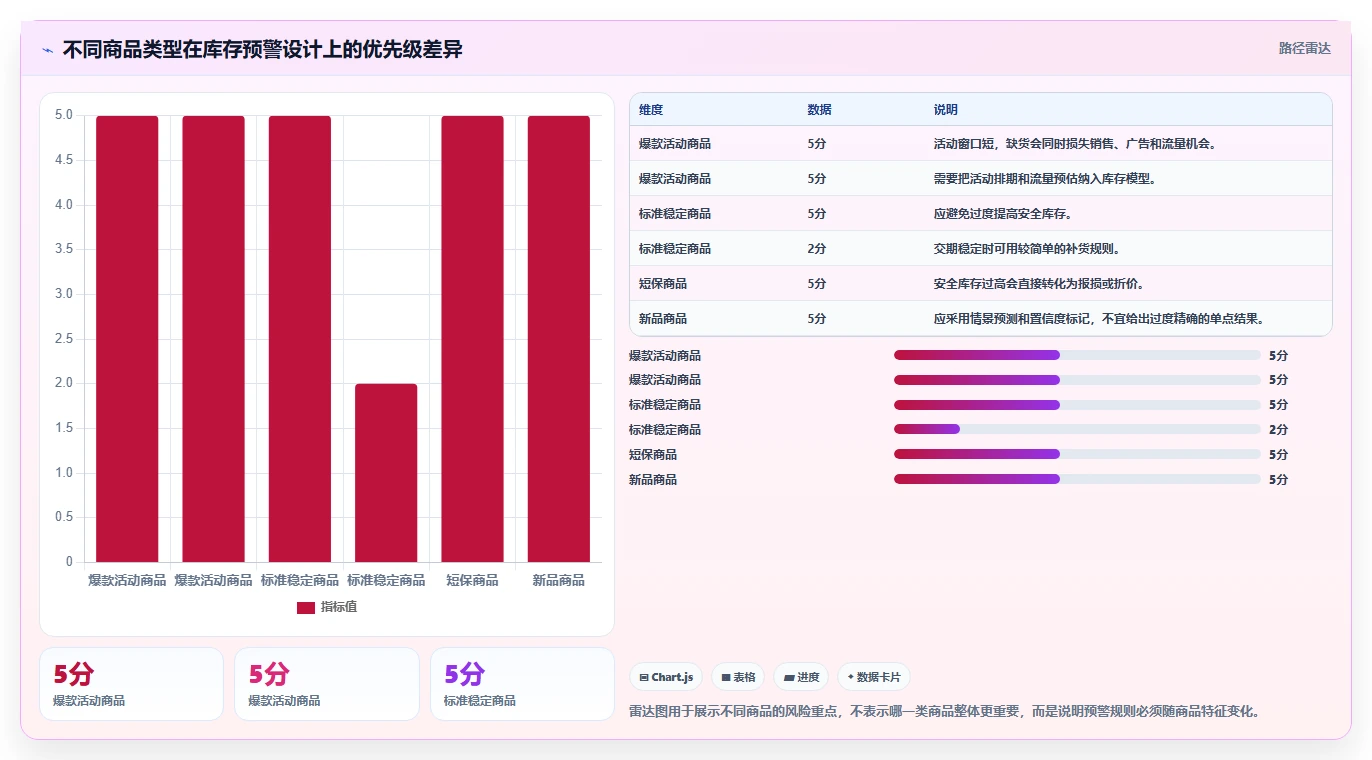This screenshot has width=1372, height=760.
Task: Click the lightning icon beside the page title
Action: pyautogui.click(x=47, y=50)
